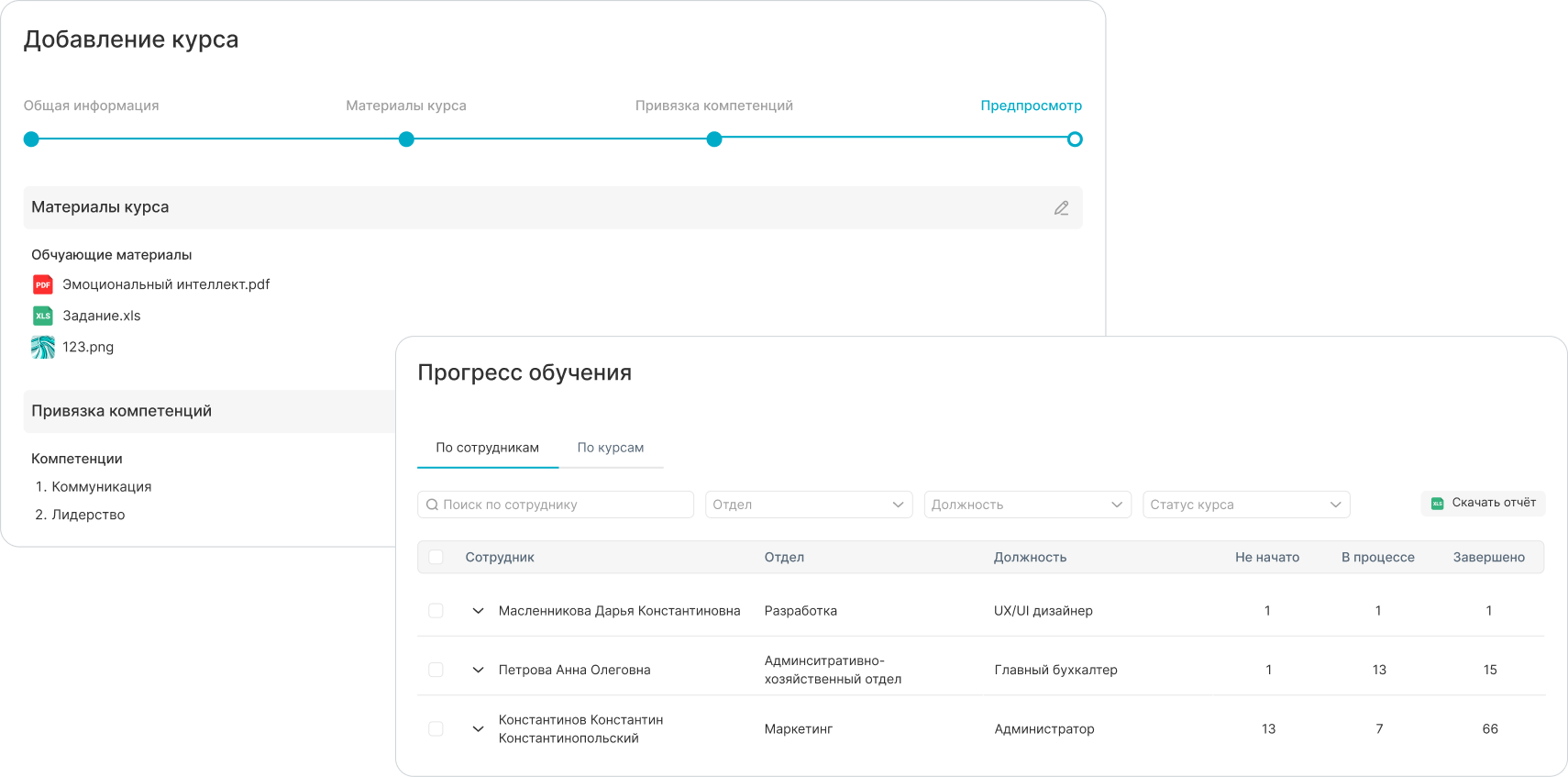This screenshot has height=777, width=1568.
Task: Click the Главный бухгалтер position cell
Action: tap(1055, 670)
